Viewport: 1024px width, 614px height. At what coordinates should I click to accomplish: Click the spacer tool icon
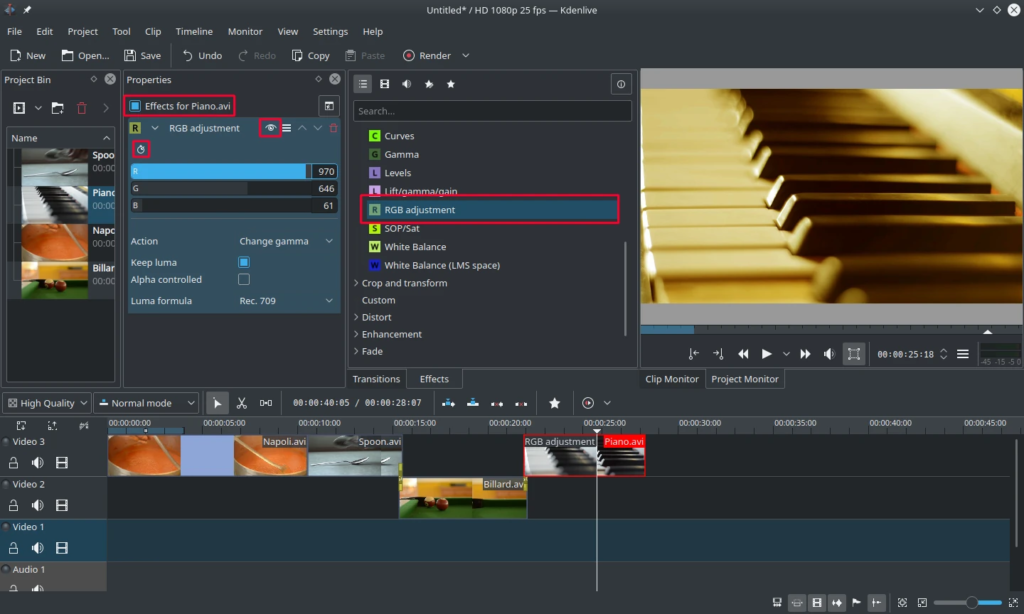[x=266, y=403]
